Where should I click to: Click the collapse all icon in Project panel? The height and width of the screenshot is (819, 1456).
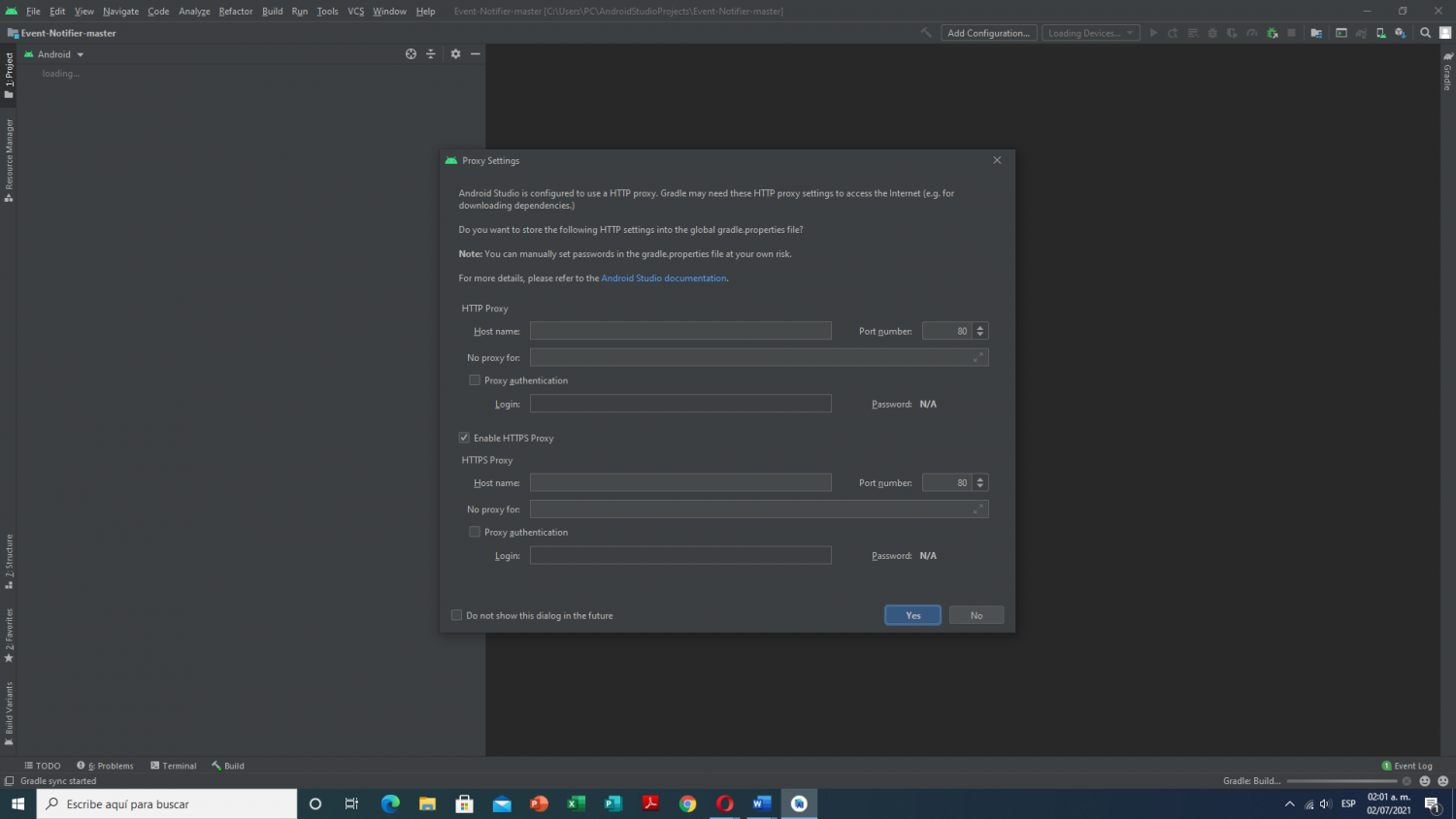(x=431, y=54)
